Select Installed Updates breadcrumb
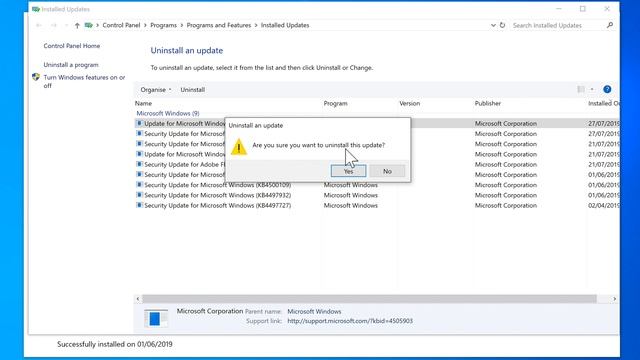This screenshot has width=640, height=360. pyautogui.click(x=285, y=25)
